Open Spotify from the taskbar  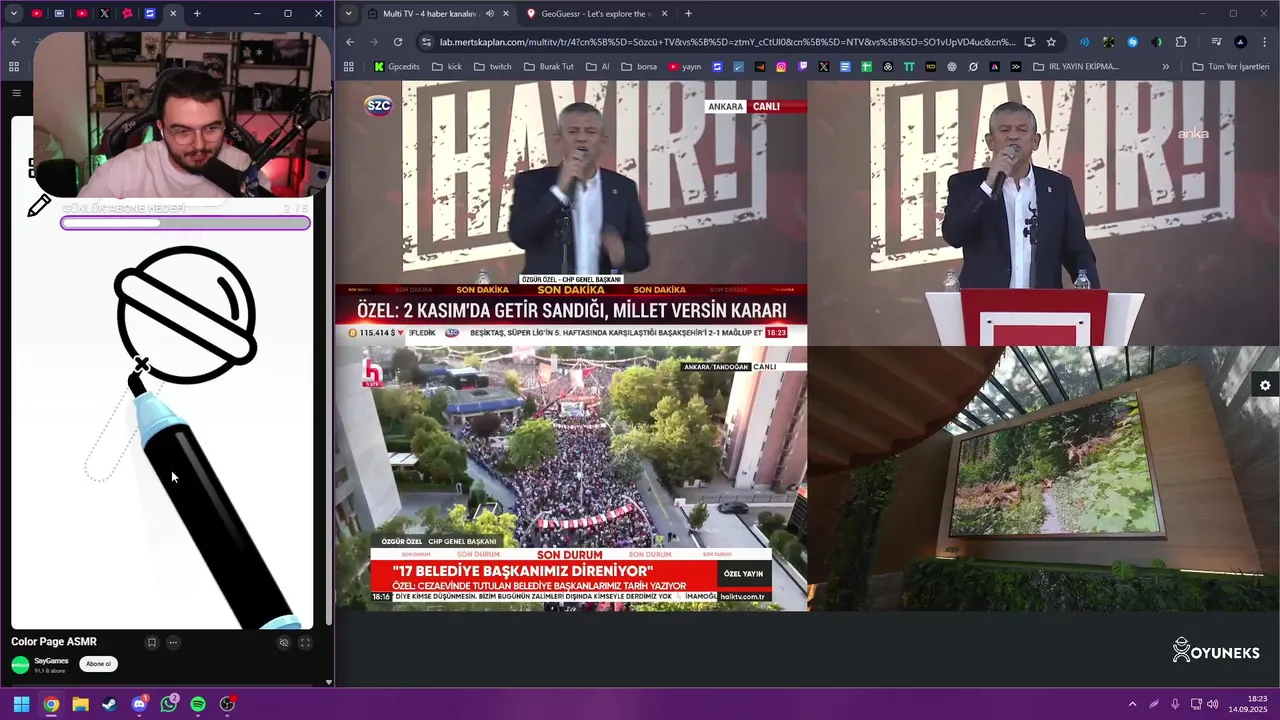point(198,704)
